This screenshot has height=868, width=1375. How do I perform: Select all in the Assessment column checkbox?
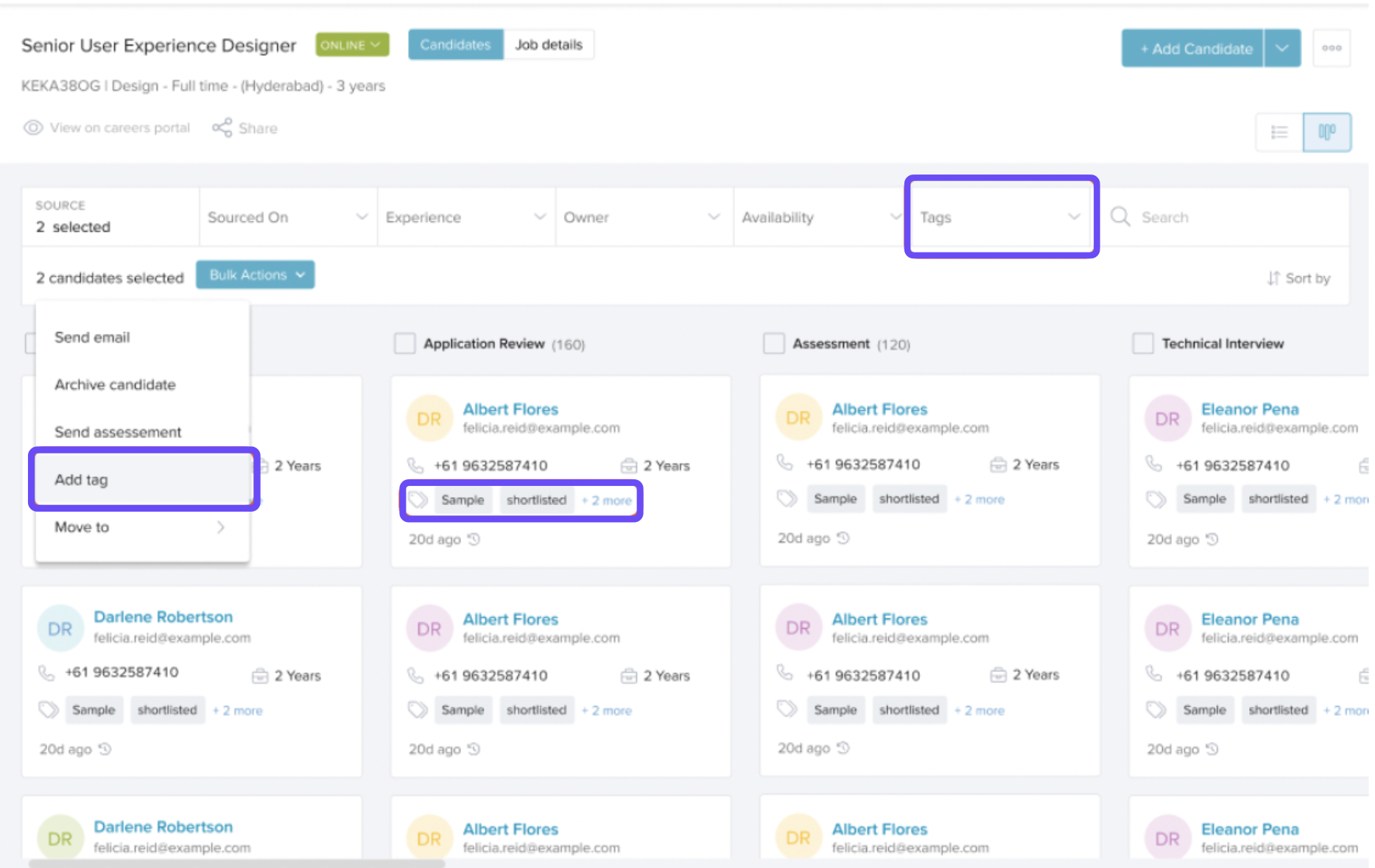(773, 344)
